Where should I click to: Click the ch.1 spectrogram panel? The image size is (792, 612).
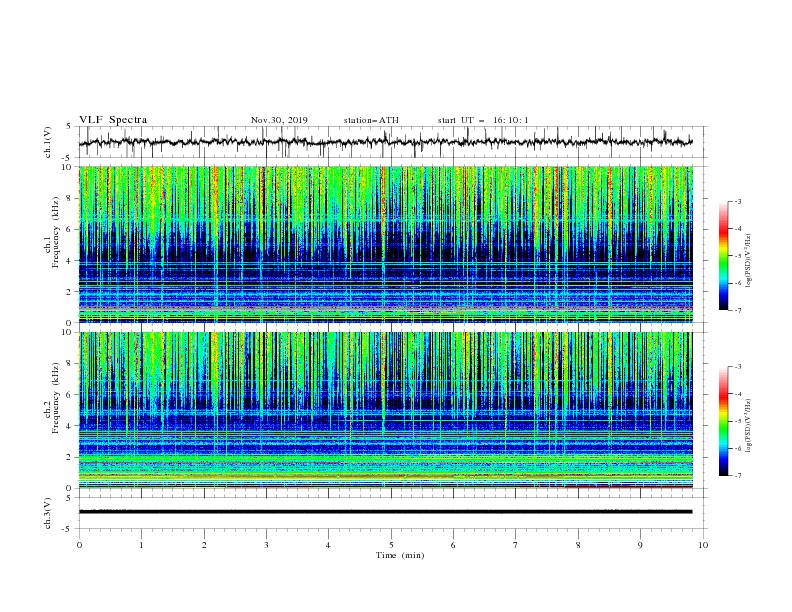pyautogui.click(x=385, y=244)
